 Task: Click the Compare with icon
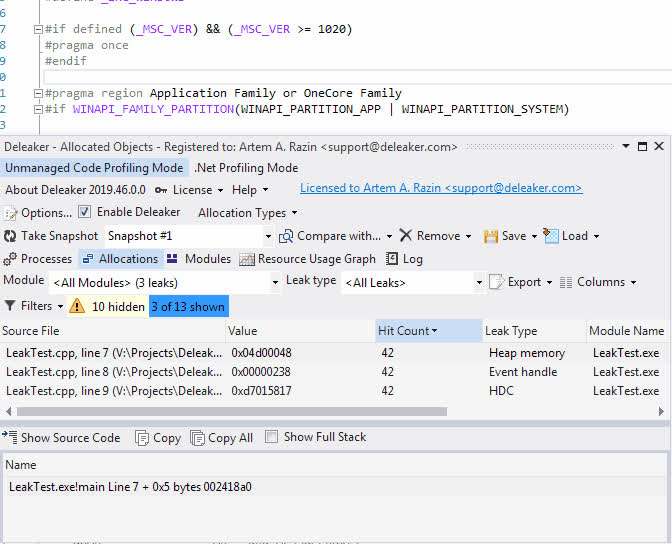click(x=286, y=236)
